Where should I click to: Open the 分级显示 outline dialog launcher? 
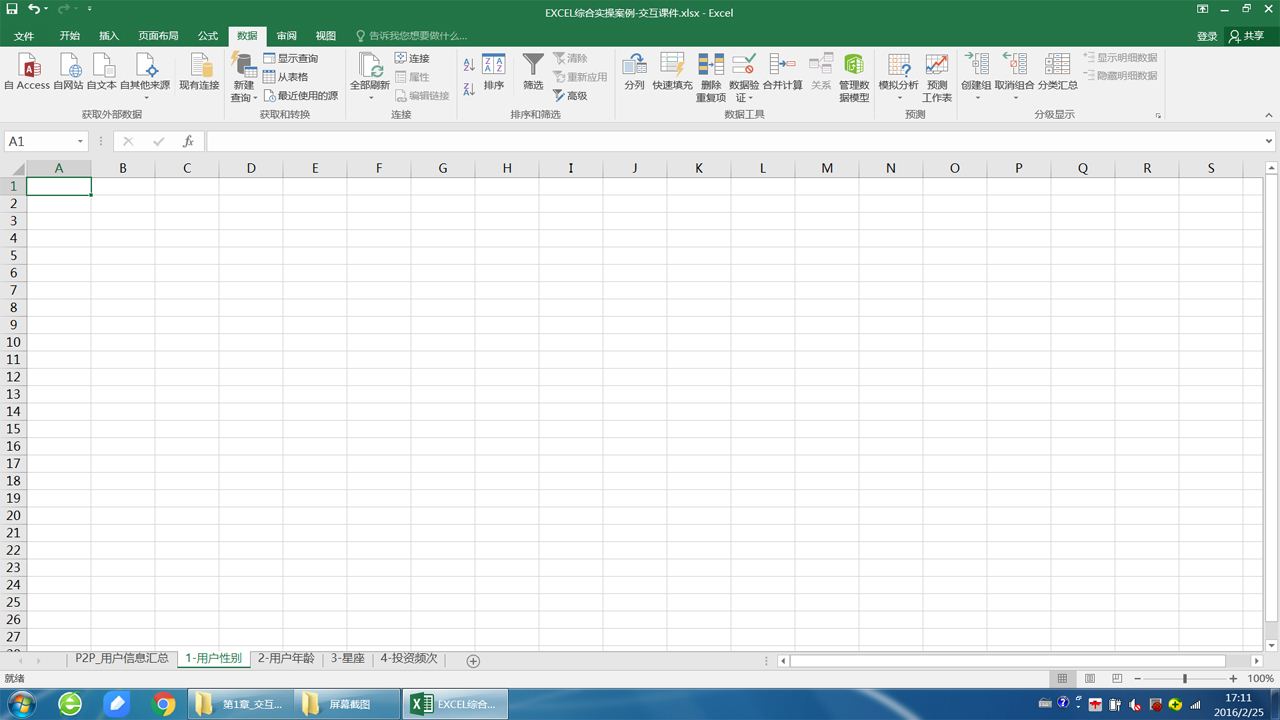click(x=1158, y=116)
